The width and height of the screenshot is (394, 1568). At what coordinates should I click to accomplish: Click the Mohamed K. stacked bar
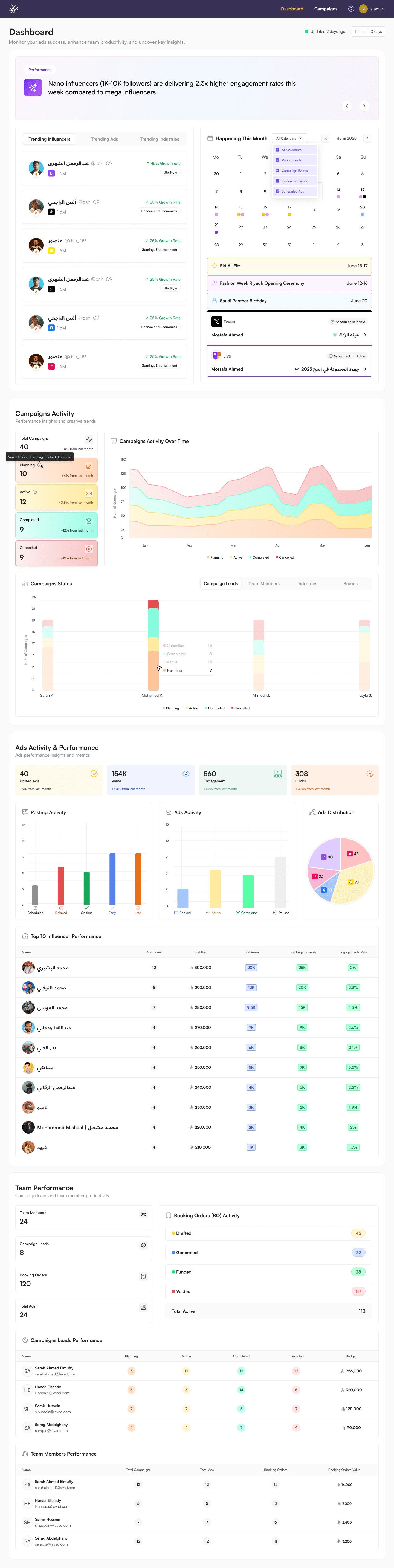[x=153, y=645]
